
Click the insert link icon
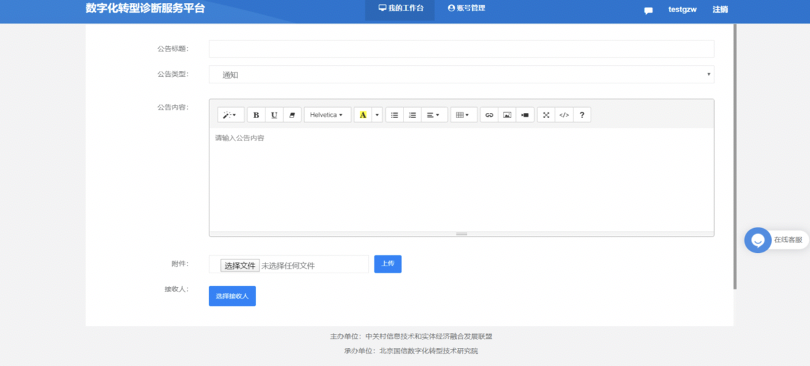pos(489,115)
